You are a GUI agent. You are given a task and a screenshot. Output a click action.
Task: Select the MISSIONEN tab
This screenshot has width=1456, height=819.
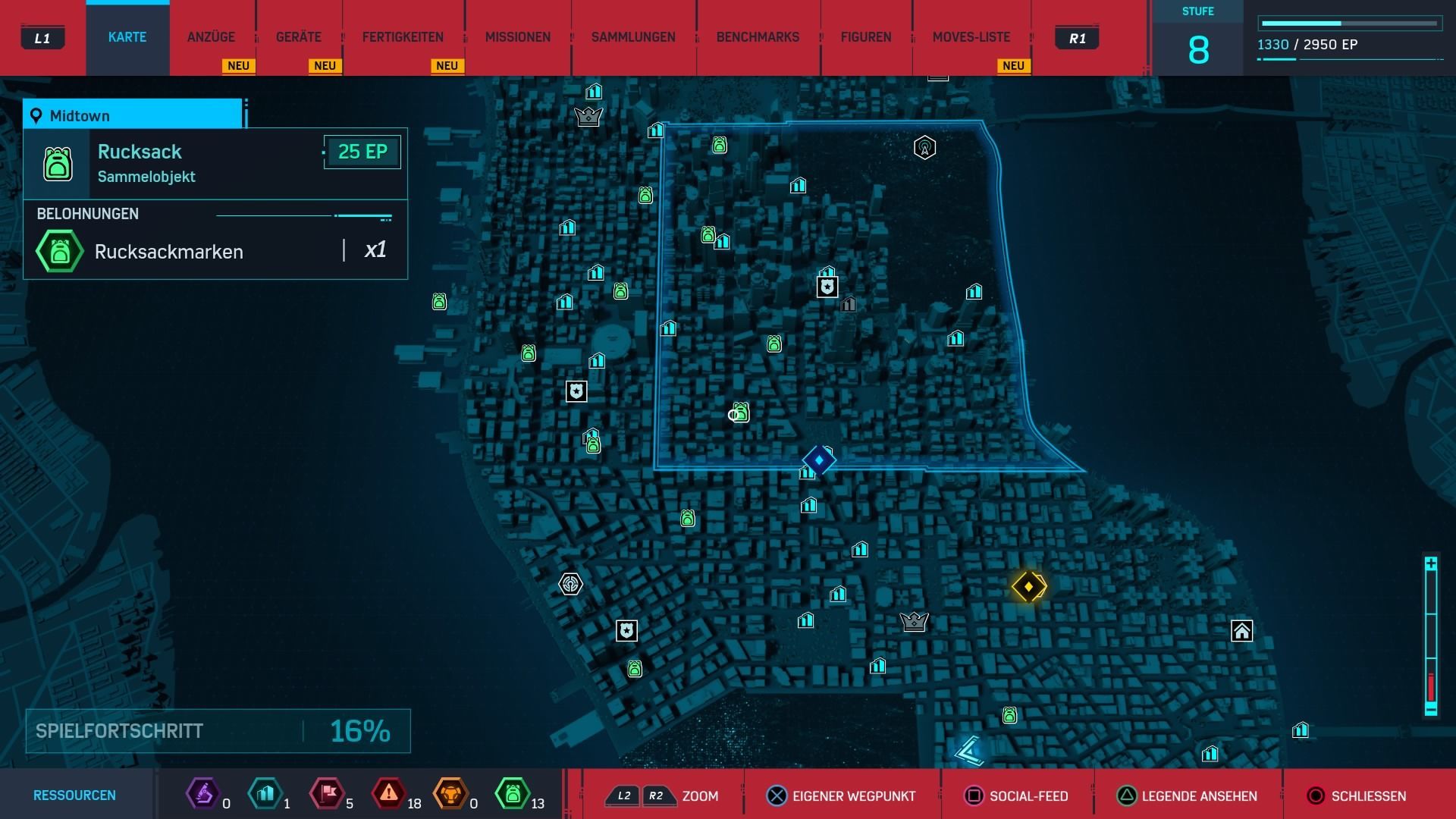point(518,37)
